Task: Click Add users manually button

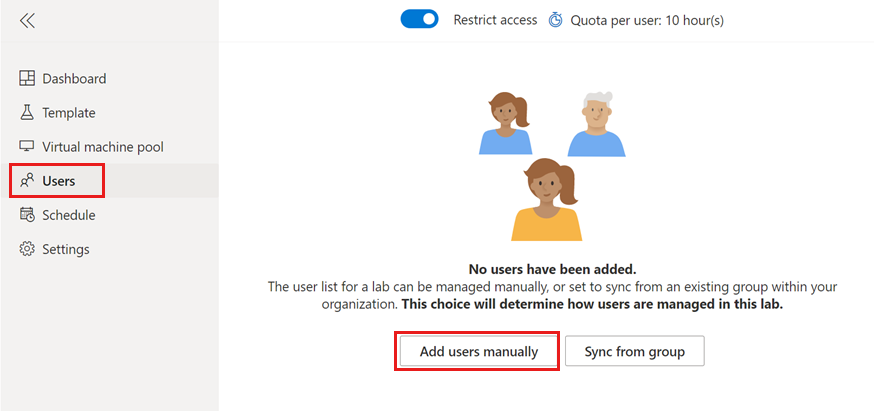Action: tap(479, 351)
